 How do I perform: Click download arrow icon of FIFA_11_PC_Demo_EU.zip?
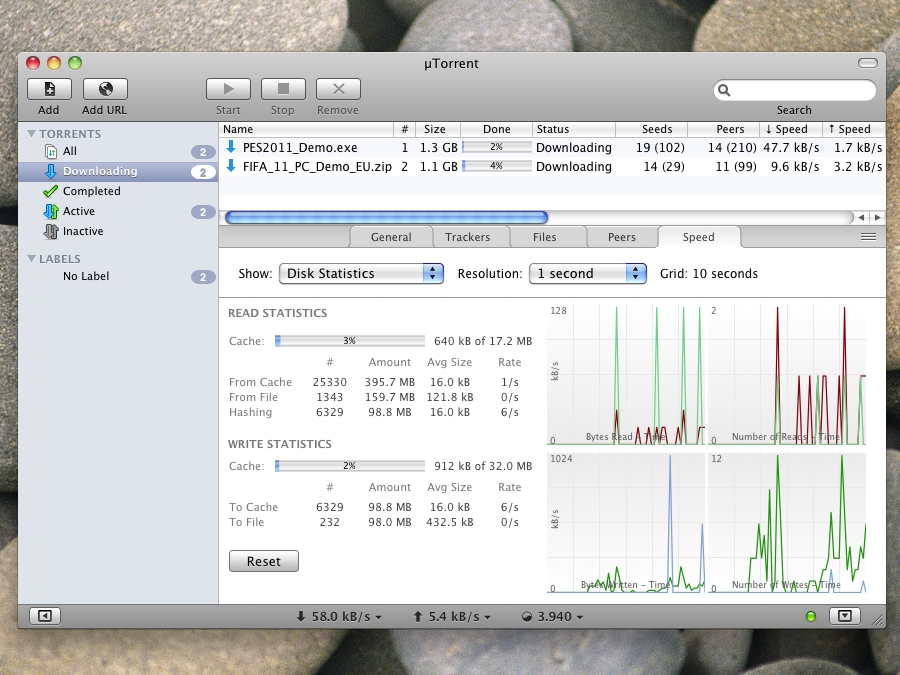pos(231,166)
